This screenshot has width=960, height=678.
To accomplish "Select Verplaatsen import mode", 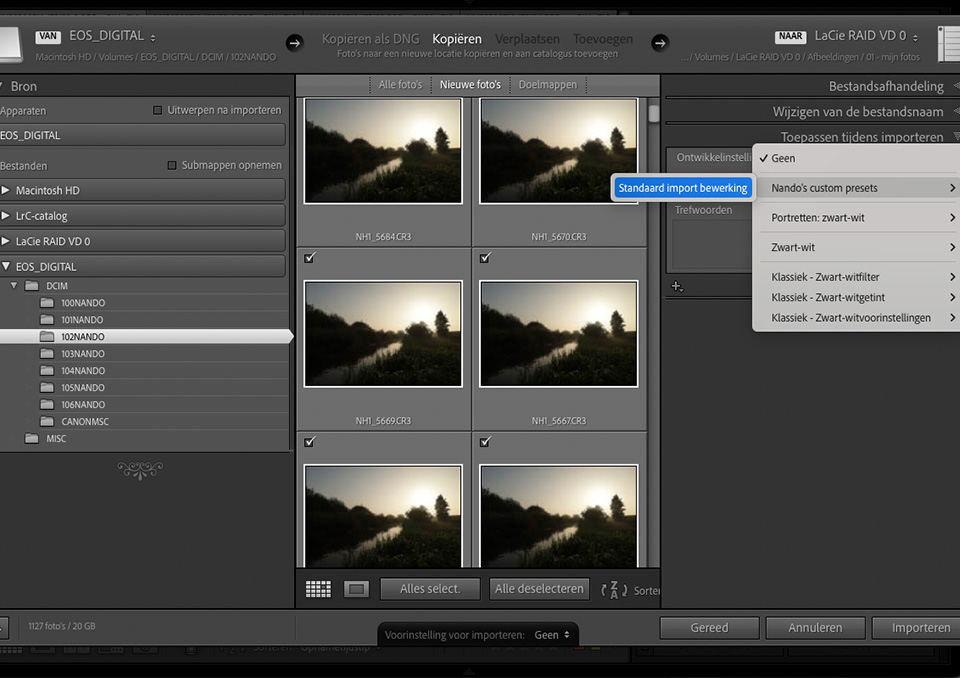I will 527,39.
